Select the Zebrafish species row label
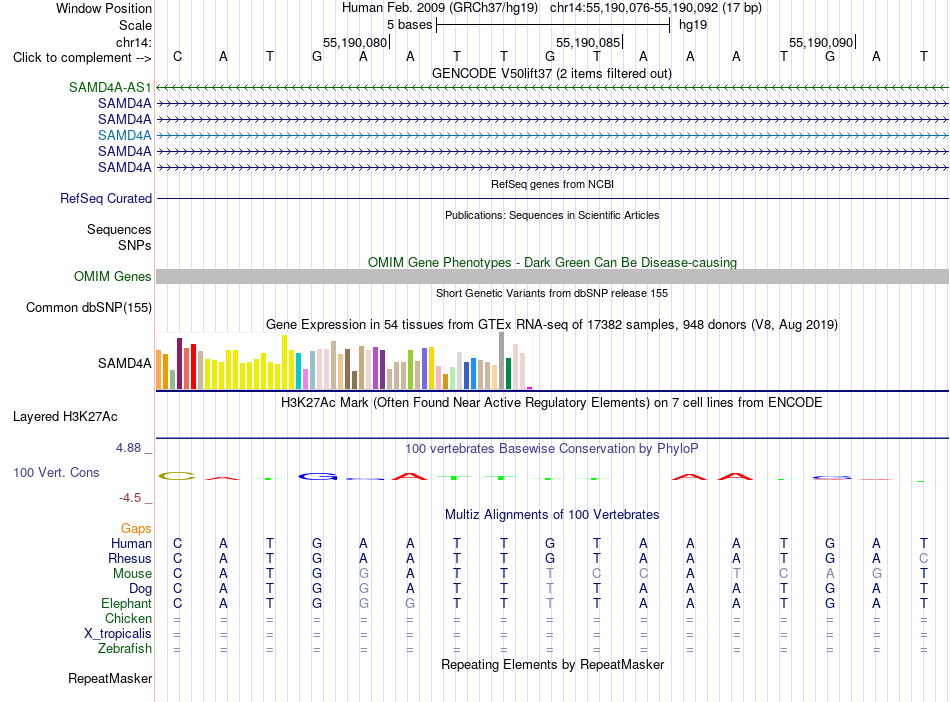950x702 pixels. click(x=125, y=648)
